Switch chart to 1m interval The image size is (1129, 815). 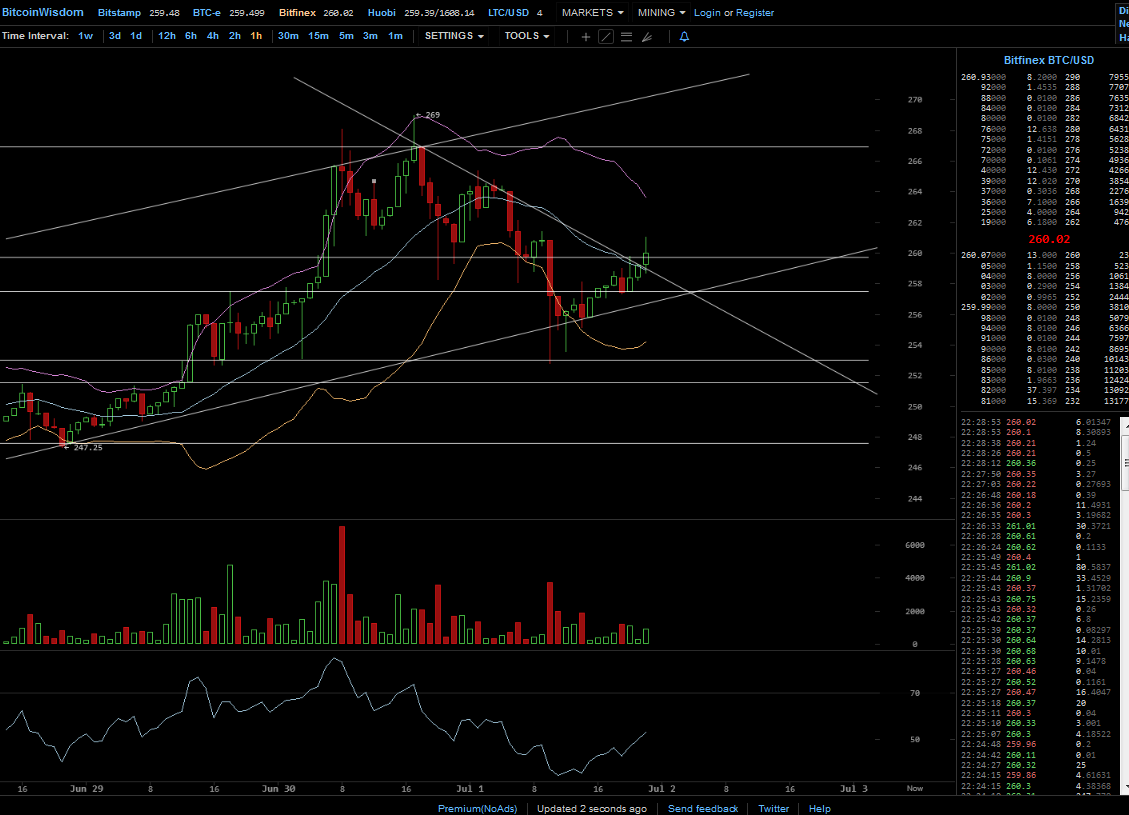point(395,36)
